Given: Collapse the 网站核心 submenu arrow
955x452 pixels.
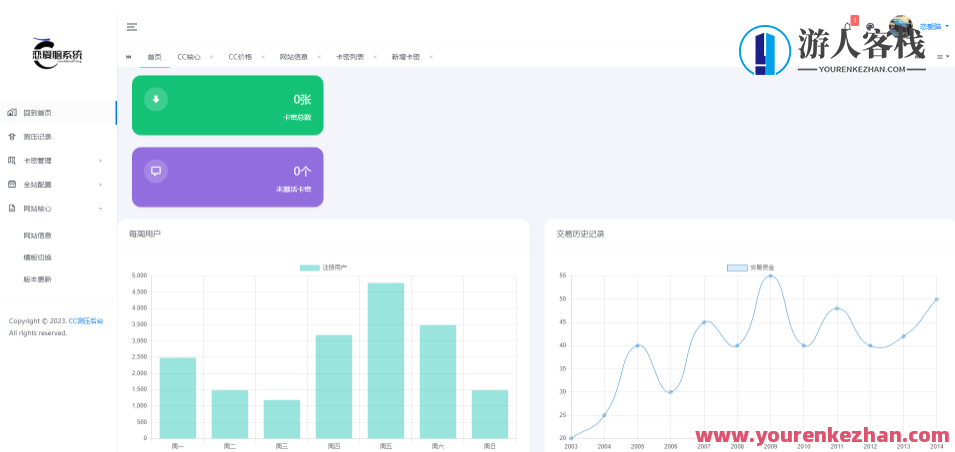Looking at the screenshot, I should 100,208.
